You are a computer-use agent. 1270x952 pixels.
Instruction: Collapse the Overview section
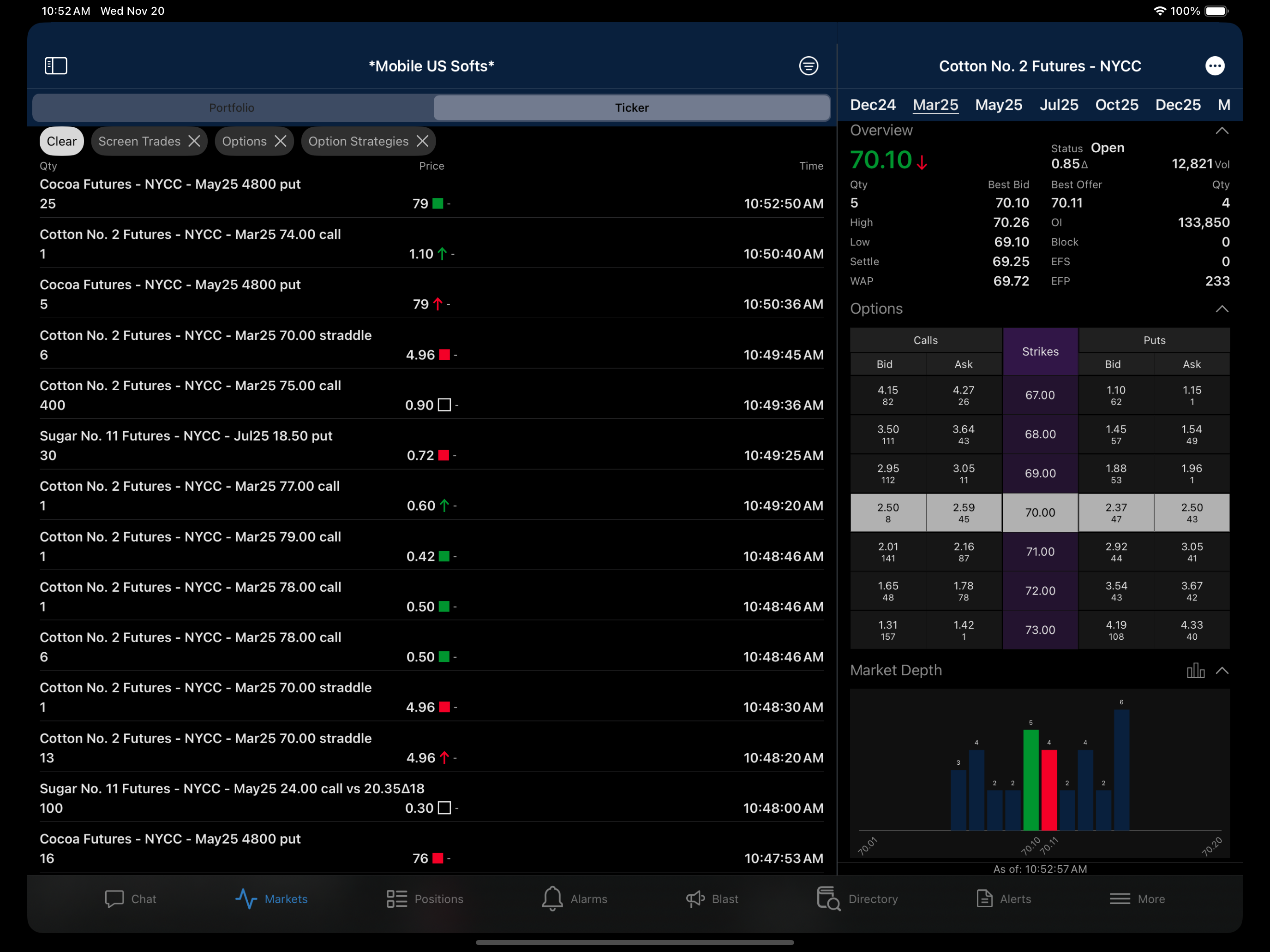point(1222,131)
